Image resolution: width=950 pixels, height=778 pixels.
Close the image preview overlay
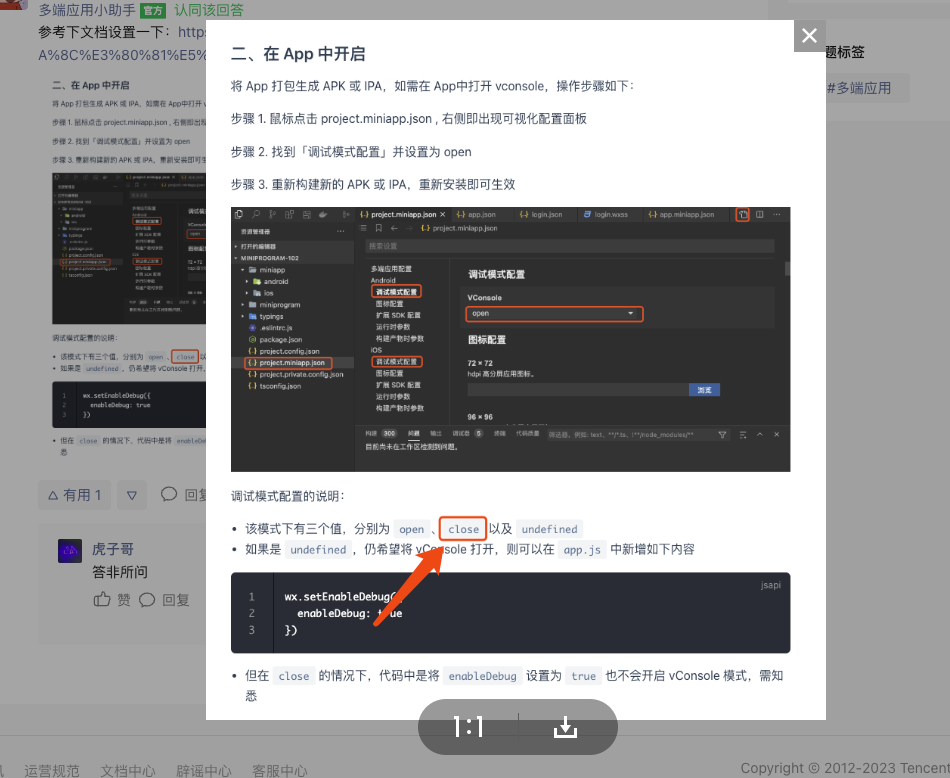pos(809,36)
